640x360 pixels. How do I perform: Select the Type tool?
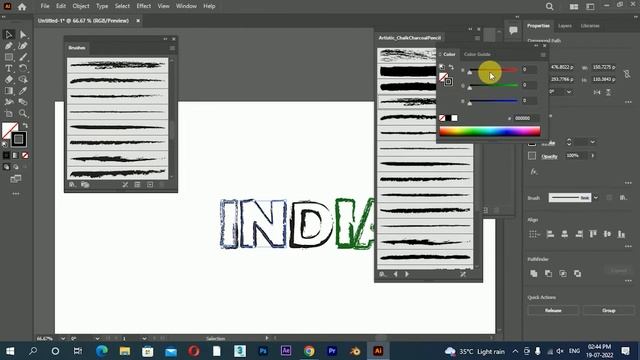9,68
